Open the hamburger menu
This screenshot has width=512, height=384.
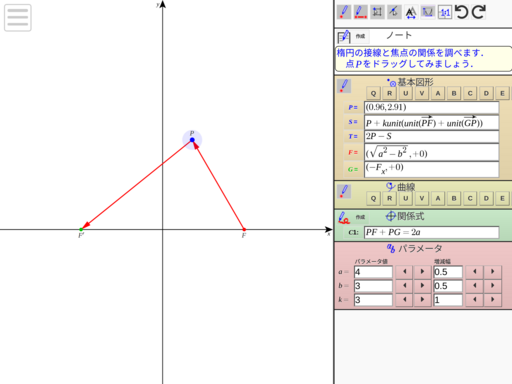(18, 18)
